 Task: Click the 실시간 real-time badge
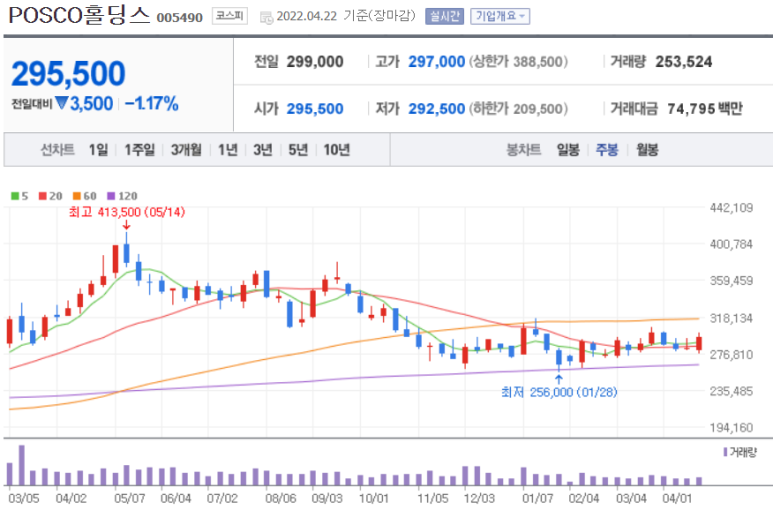pos(444,16)
